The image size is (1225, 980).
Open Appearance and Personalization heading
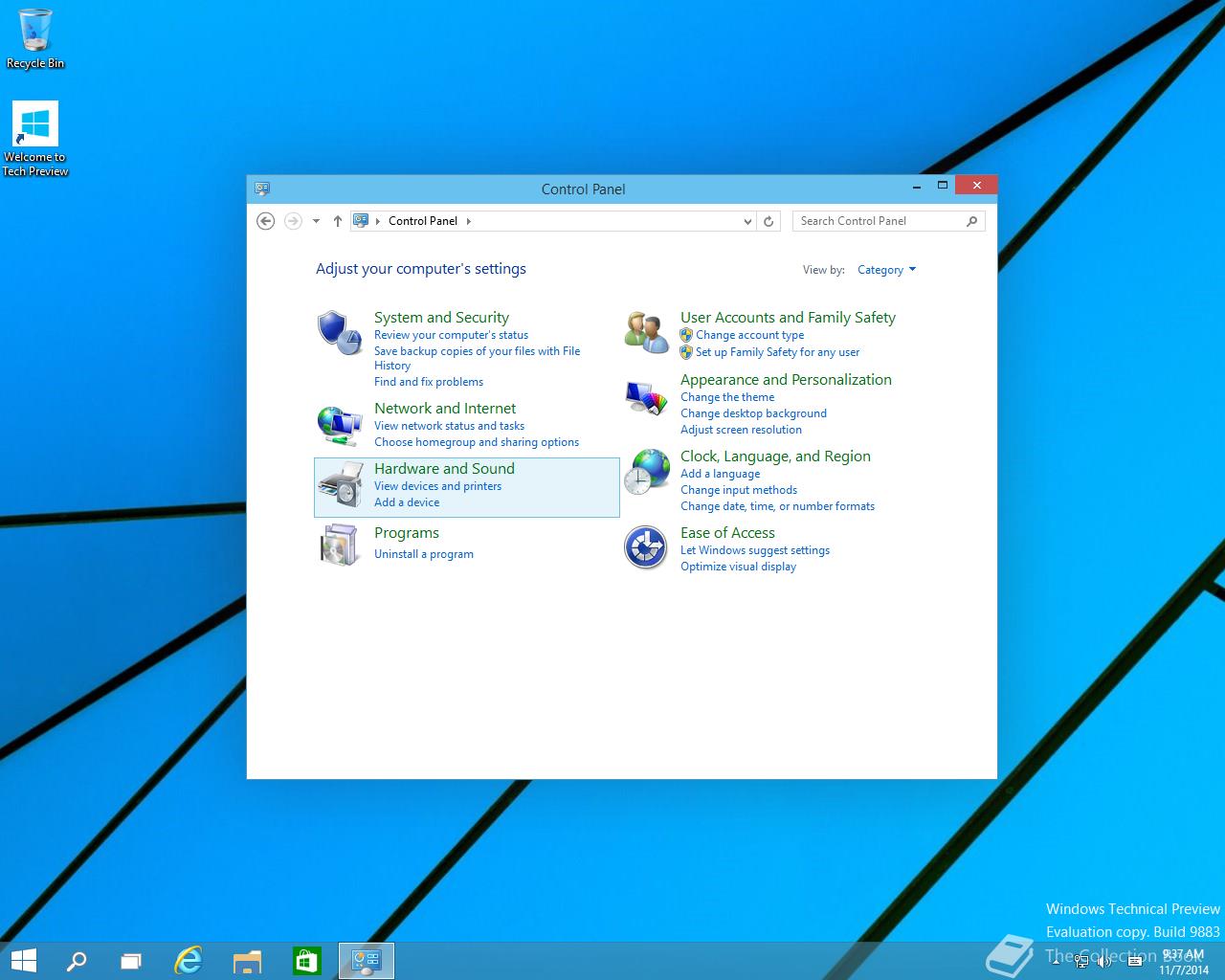click(x=786, y=380)
